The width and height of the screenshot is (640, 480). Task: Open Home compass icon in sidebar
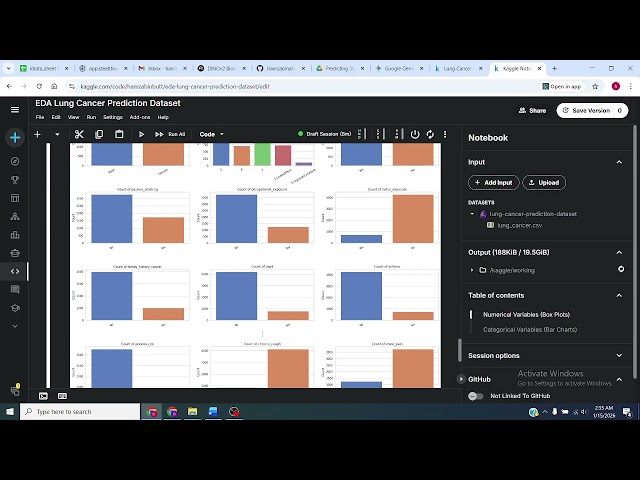15,162
